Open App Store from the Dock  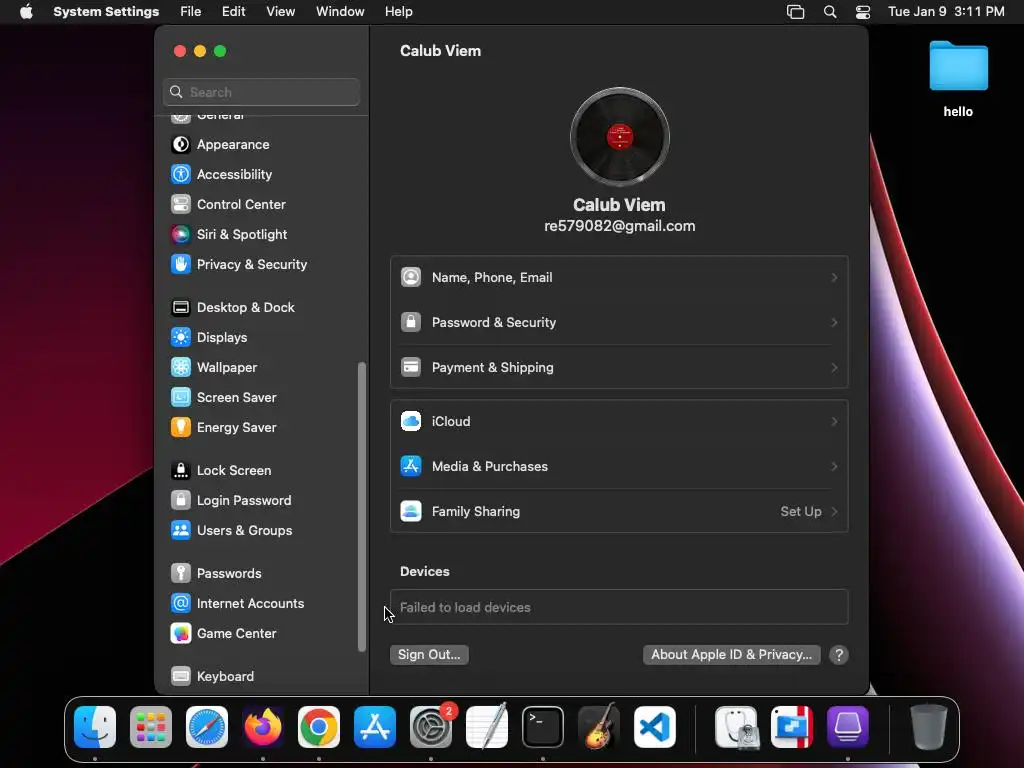tap(375, 727)
